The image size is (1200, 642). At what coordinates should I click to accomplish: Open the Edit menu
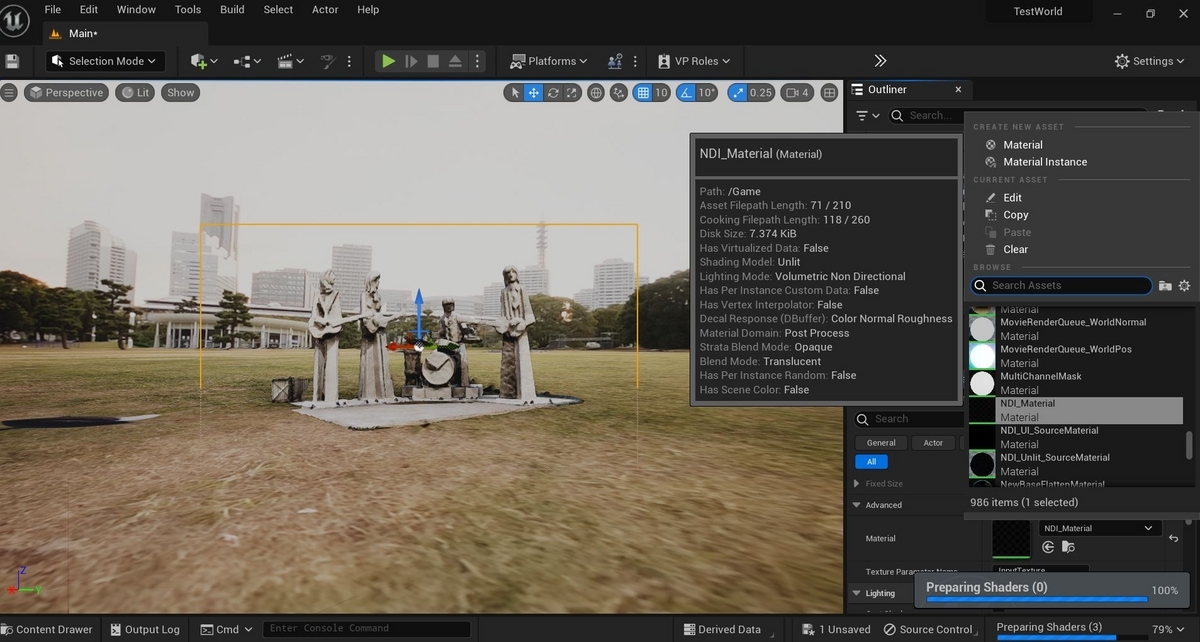click(x=89, y=9)
